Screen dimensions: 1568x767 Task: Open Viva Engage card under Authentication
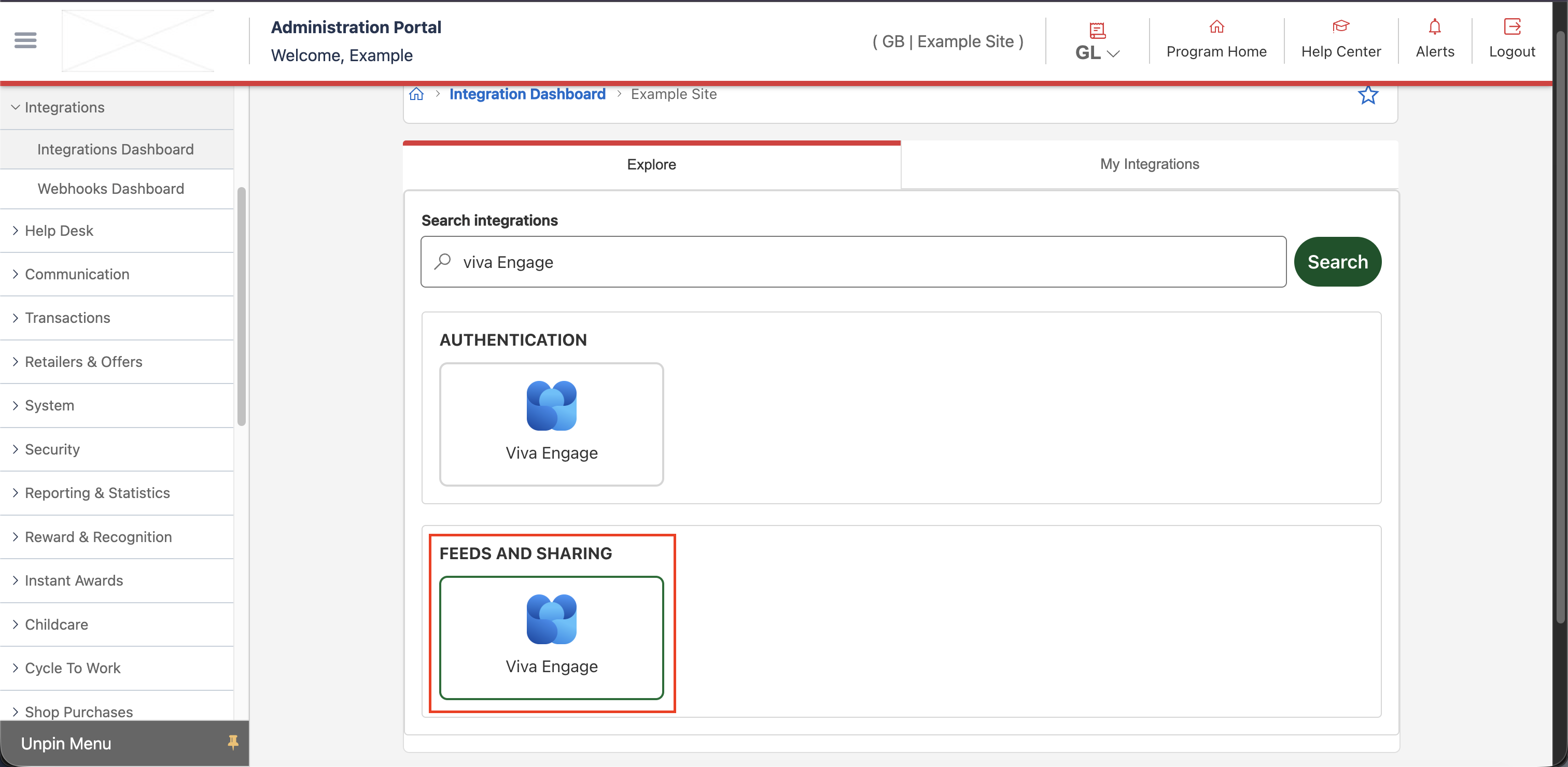(552, 424)
